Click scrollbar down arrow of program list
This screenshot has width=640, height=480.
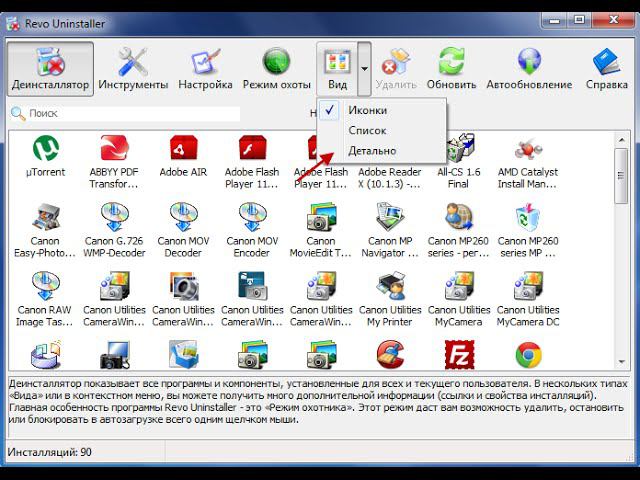pyautogui.click(x=622, y=362)
